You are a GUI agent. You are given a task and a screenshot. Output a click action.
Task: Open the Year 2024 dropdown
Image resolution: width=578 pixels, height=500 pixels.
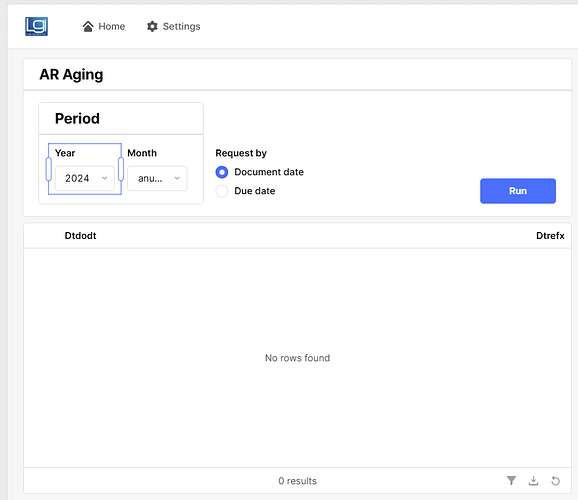[x=85, y=178]
